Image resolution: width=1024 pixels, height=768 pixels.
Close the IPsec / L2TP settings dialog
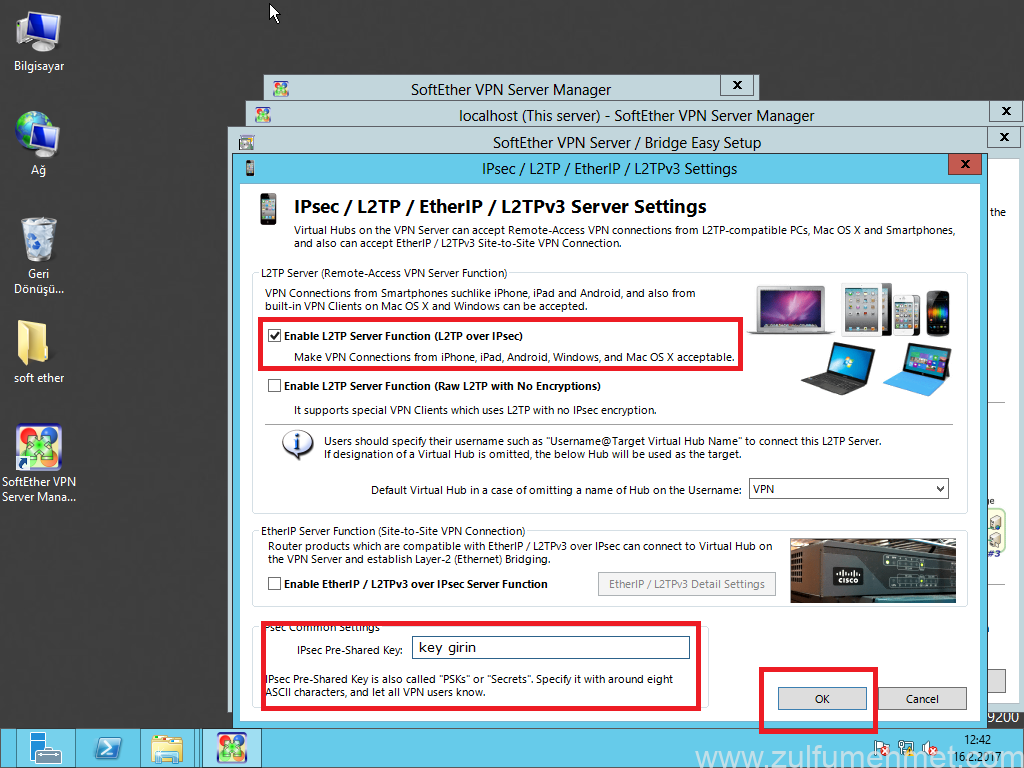click(x=964, y=164)
